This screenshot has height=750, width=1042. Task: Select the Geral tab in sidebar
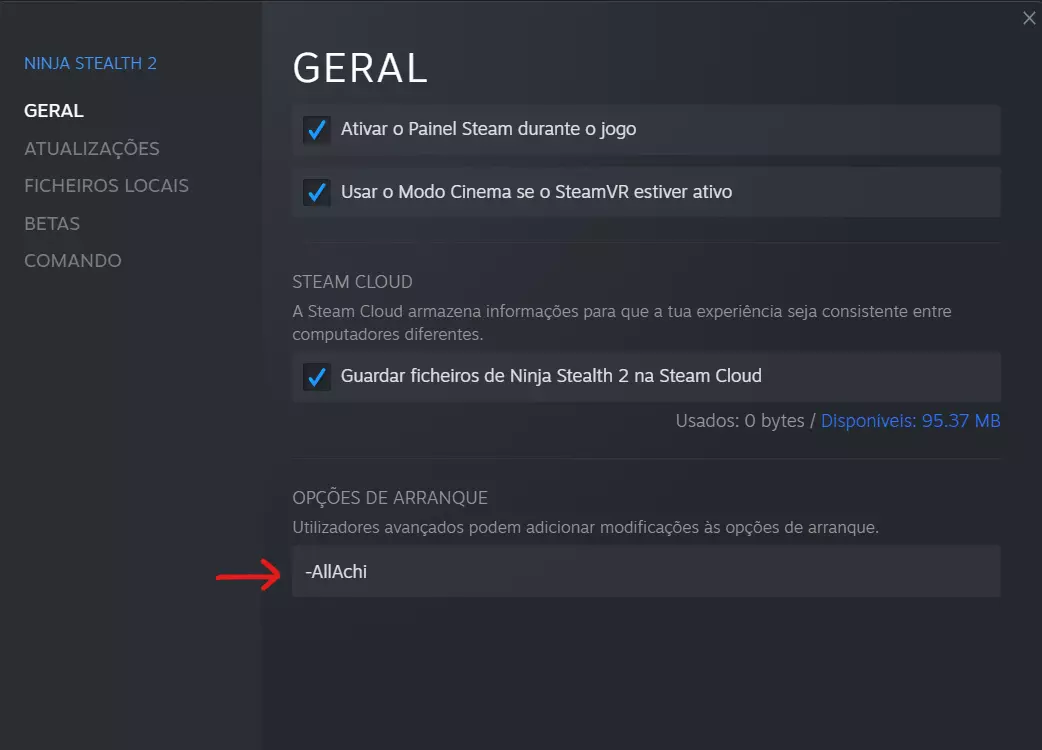point(54,111)
